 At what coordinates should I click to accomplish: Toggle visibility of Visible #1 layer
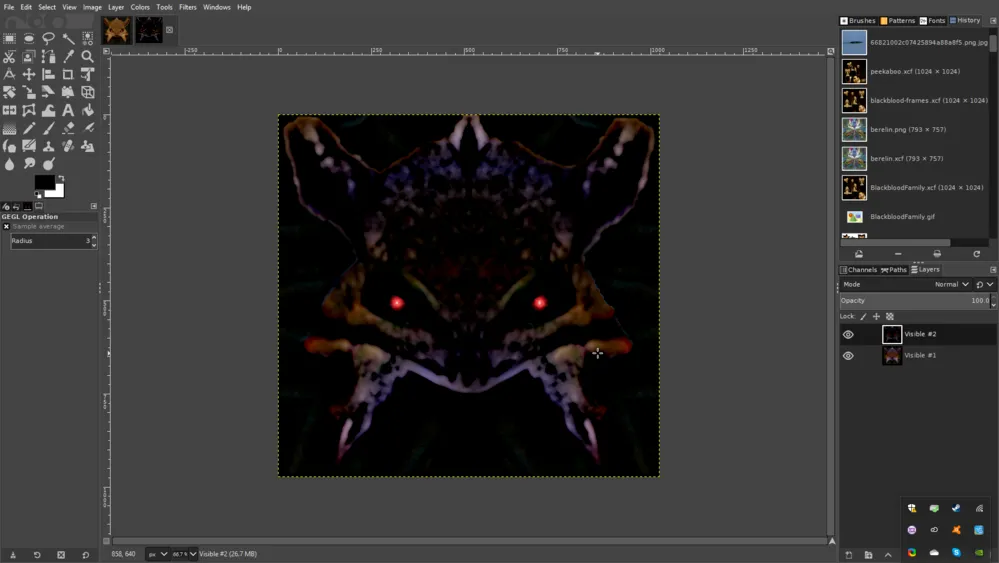[848, 355]
